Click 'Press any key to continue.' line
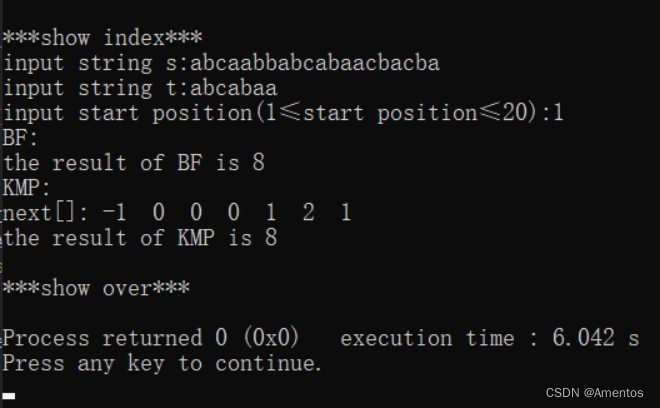 point(162,363)
